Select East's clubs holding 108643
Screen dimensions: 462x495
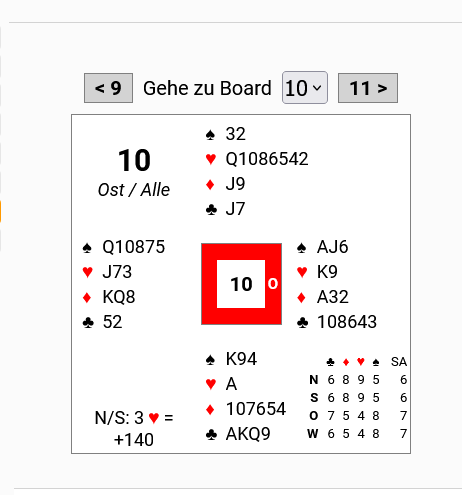[347, 322]
